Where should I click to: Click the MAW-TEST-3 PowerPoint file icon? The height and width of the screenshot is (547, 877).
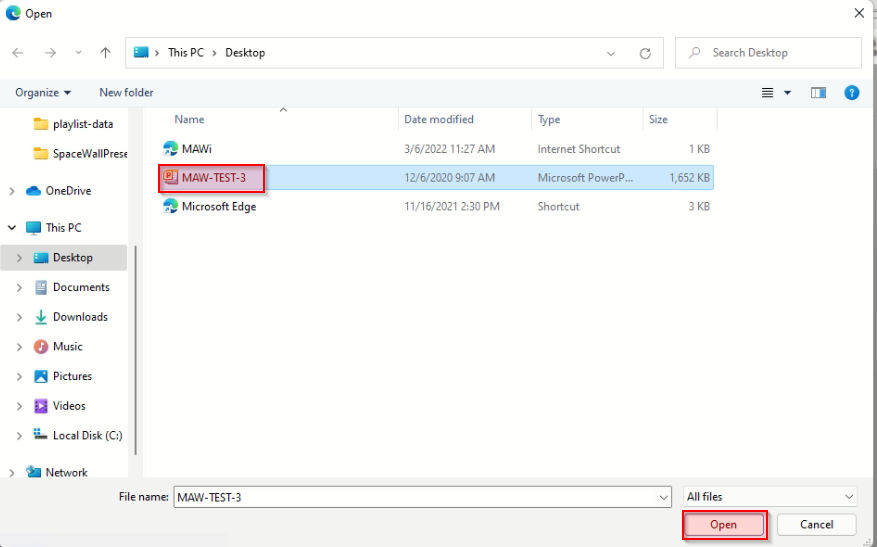click(170, 178)
